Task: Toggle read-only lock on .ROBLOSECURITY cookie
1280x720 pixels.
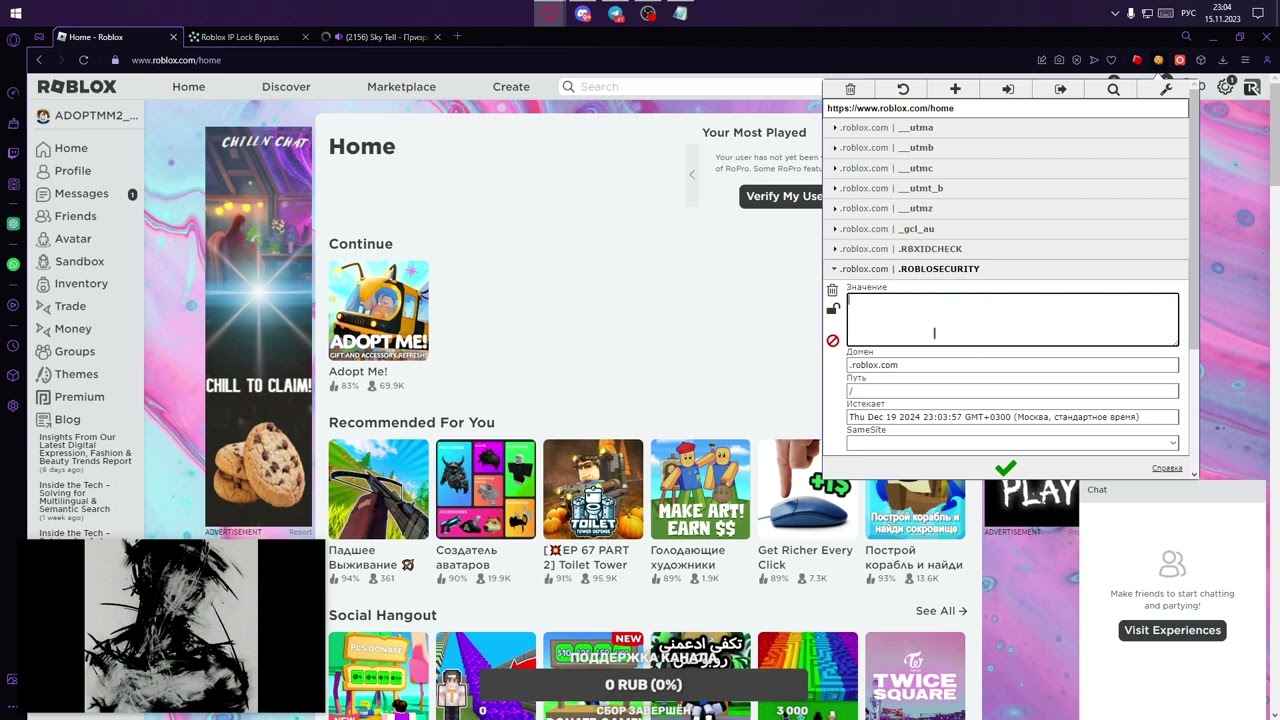Action: (832, 310)
